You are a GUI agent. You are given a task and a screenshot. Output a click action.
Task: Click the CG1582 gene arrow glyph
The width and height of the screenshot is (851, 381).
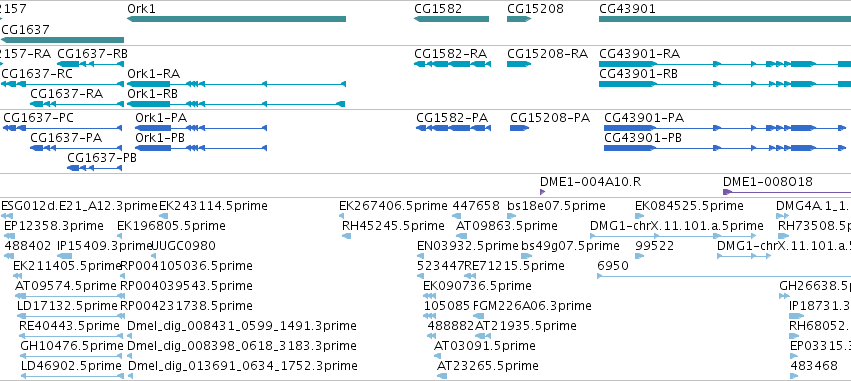(451, 19)
